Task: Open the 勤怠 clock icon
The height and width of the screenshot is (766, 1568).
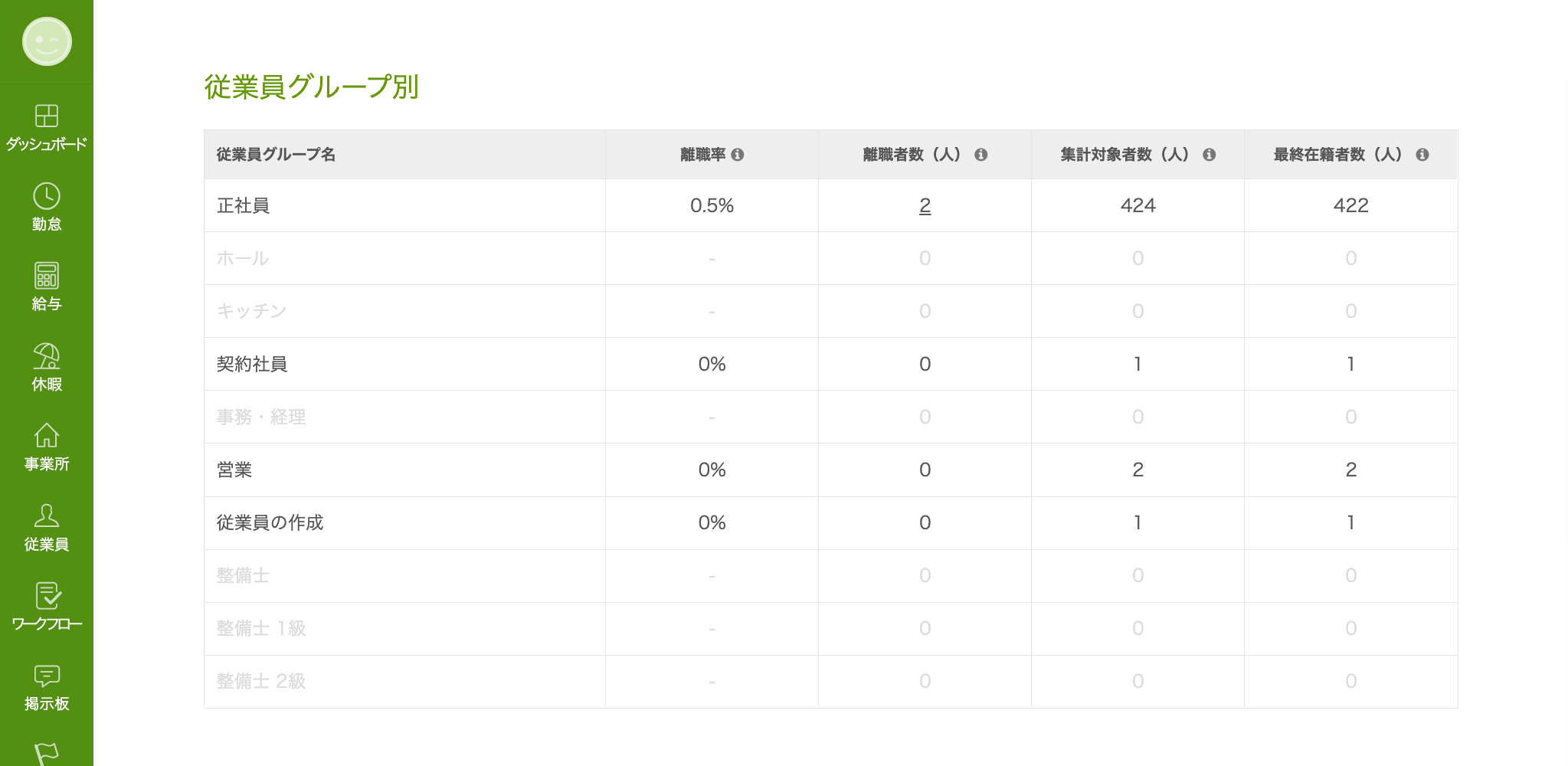Action: tap(47, 197)
